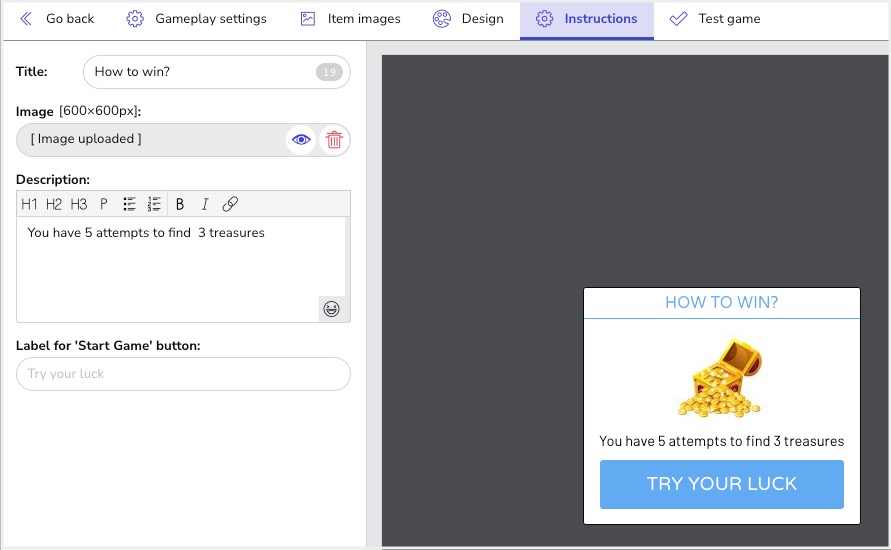Delete the uploaded image with trash icon
The width and height of the screenshot is (891, 550).
(334, 140)
